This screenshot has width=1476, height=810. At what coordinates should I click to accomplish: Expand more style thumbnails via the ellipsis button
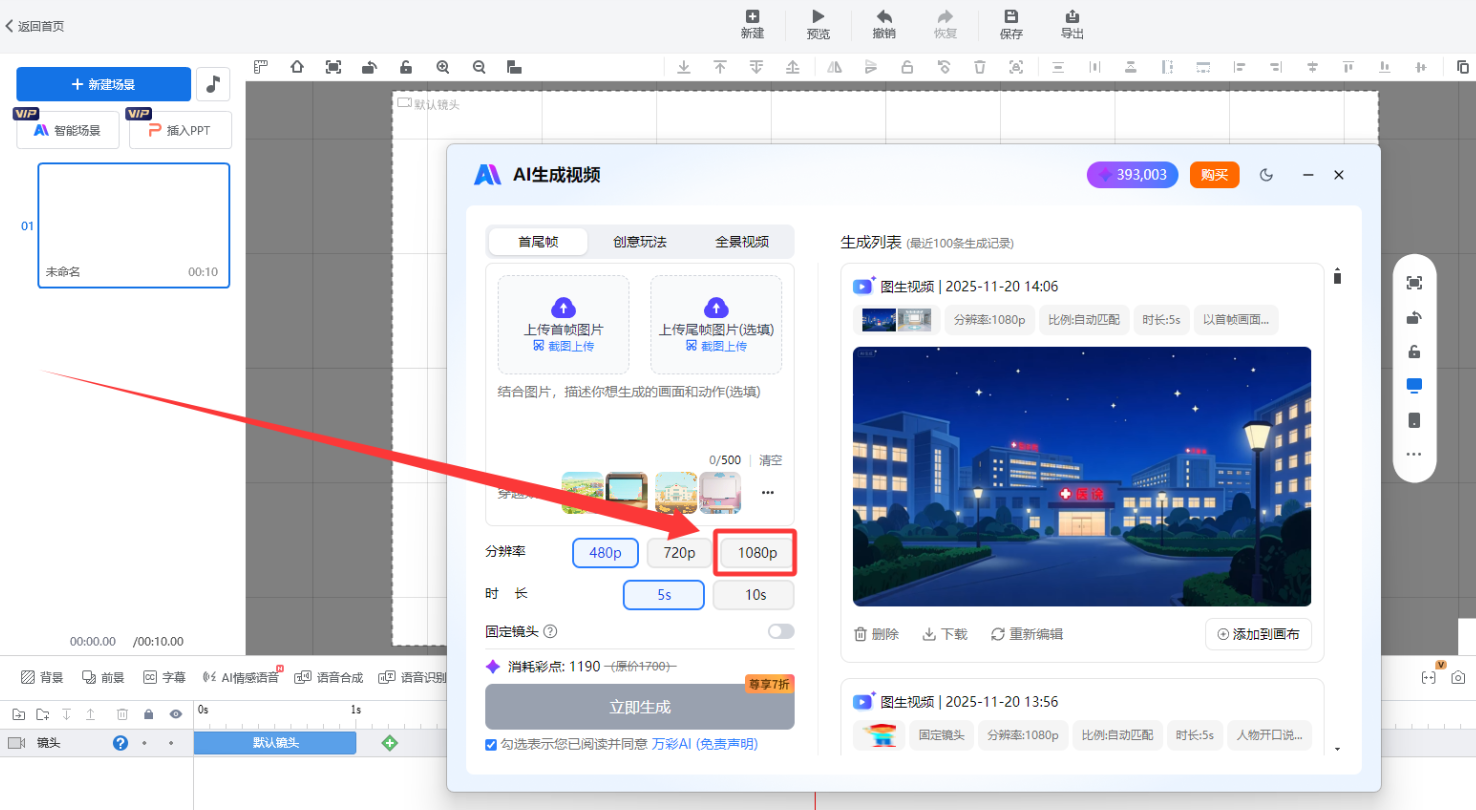[768, 492]
